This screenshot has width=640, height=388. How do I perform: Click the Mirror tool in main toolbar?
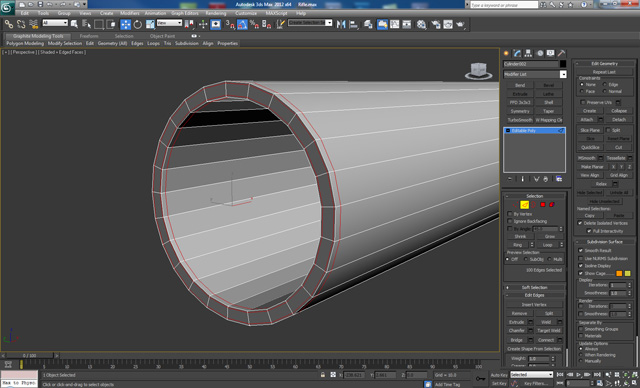click(x=341, y=24)
